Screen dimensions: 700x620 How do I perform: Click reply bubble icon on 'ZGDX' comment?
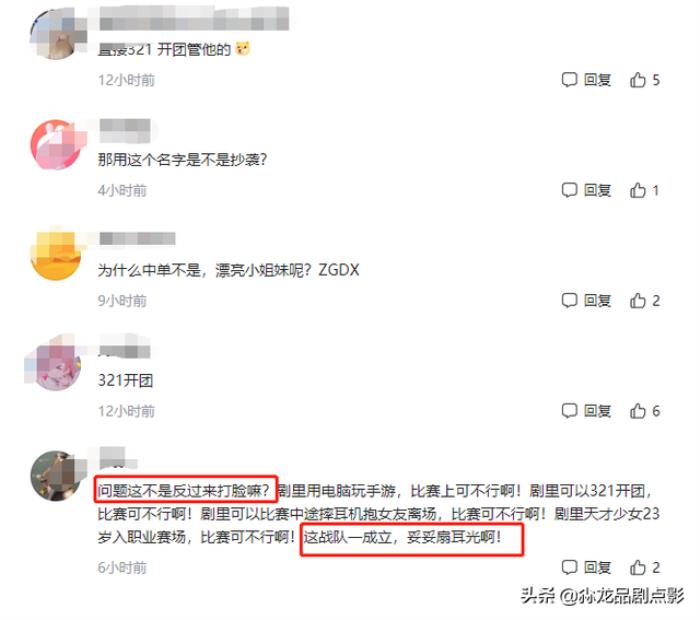(x=569, y=300)
